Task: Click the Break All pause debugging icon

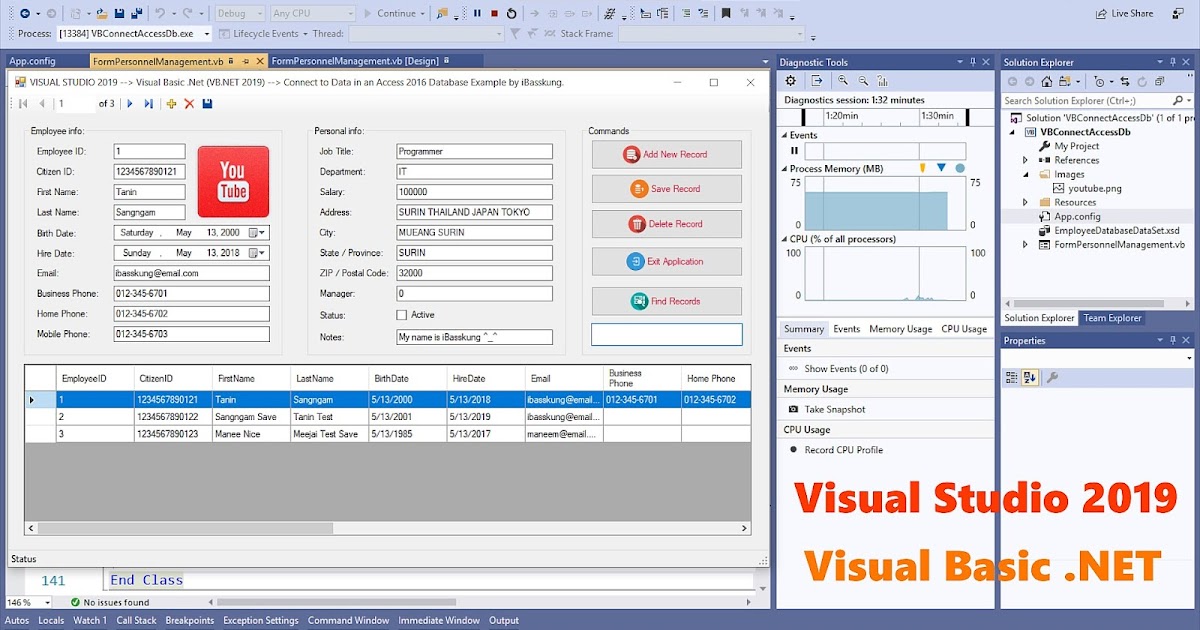Action: [x=477, y=13]
